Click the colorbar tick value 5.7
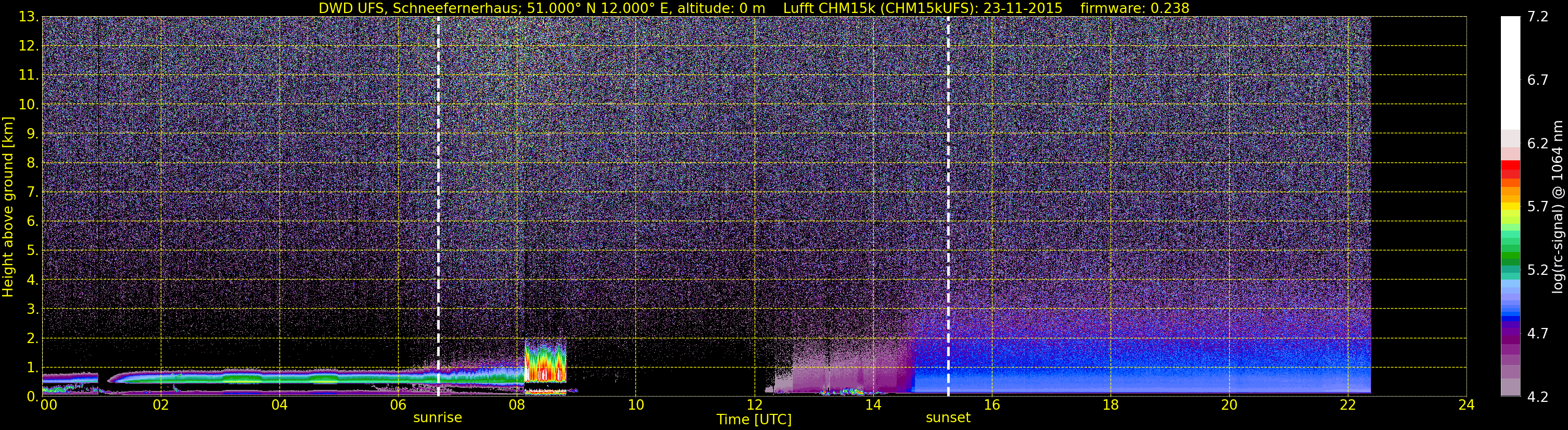The width and height of the screenshot is (1568, 430). point(1538,207)
